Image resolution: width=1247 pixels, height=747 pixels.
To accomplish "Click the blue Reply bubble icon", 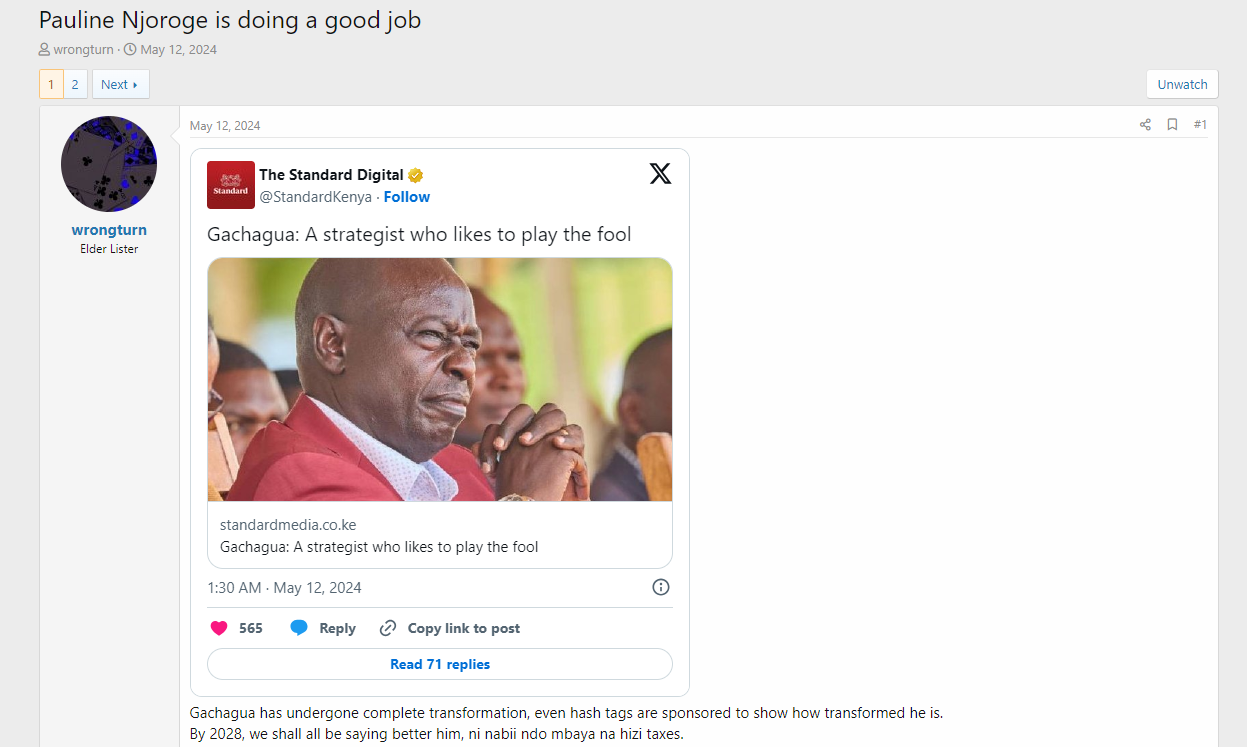I will click(299, 628).
